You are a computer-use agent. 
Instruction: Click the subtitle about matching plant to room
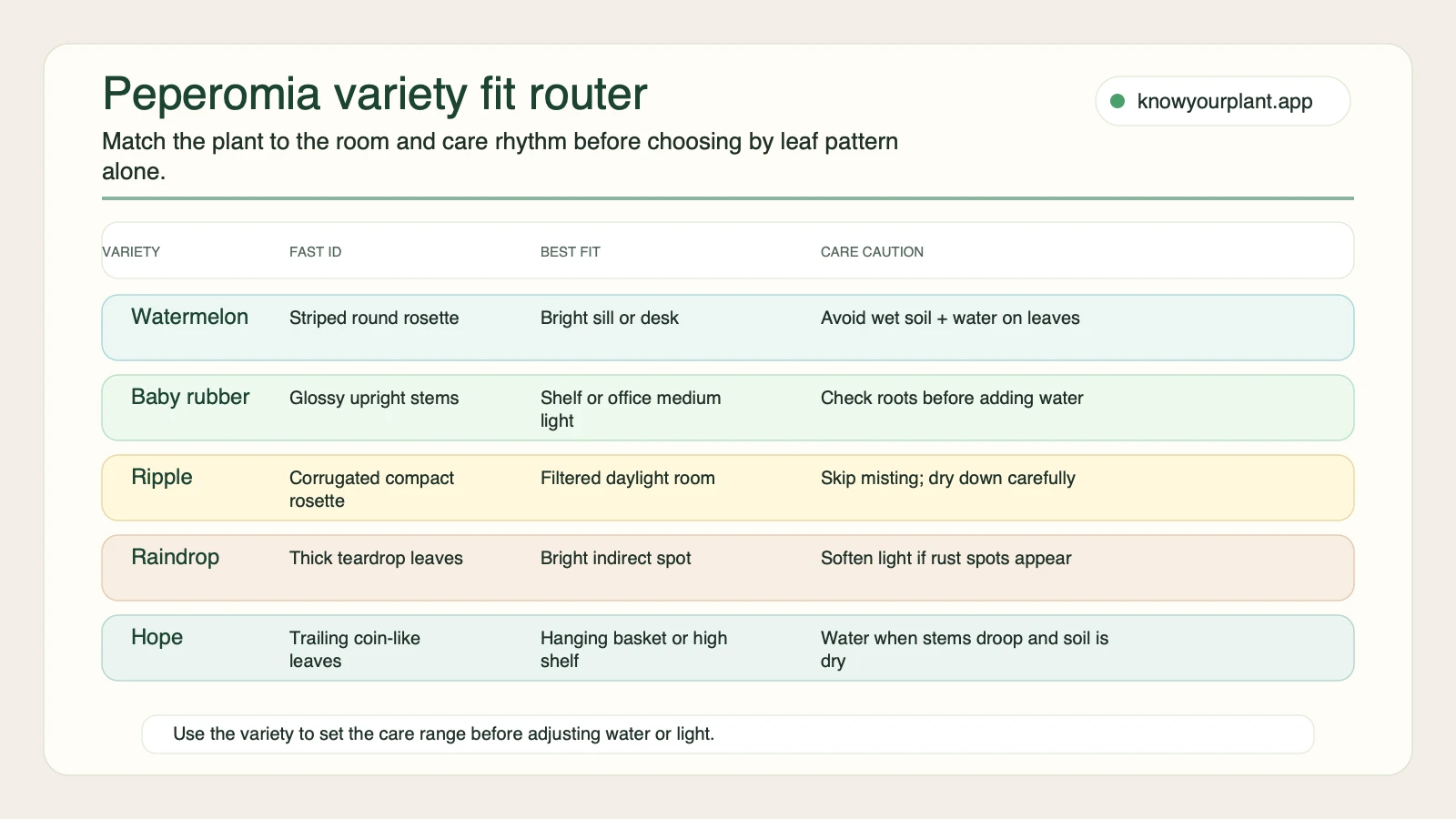(500, 156)
